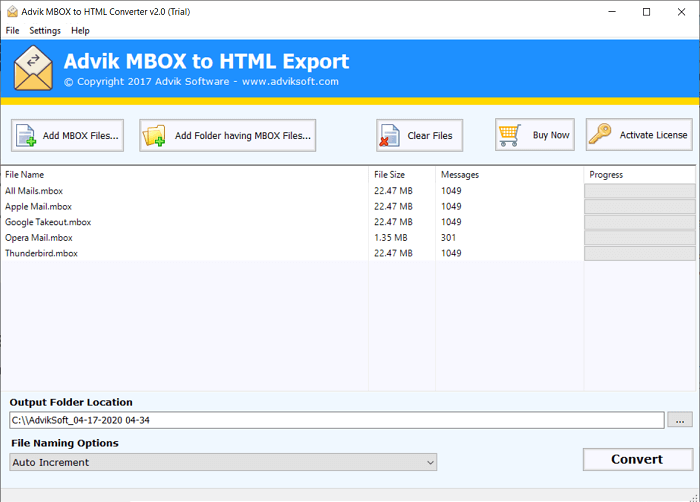The width and height of the screenshot is (700, 502).
Task: Start conversion with the Convert button
Action: click(638, 459)
